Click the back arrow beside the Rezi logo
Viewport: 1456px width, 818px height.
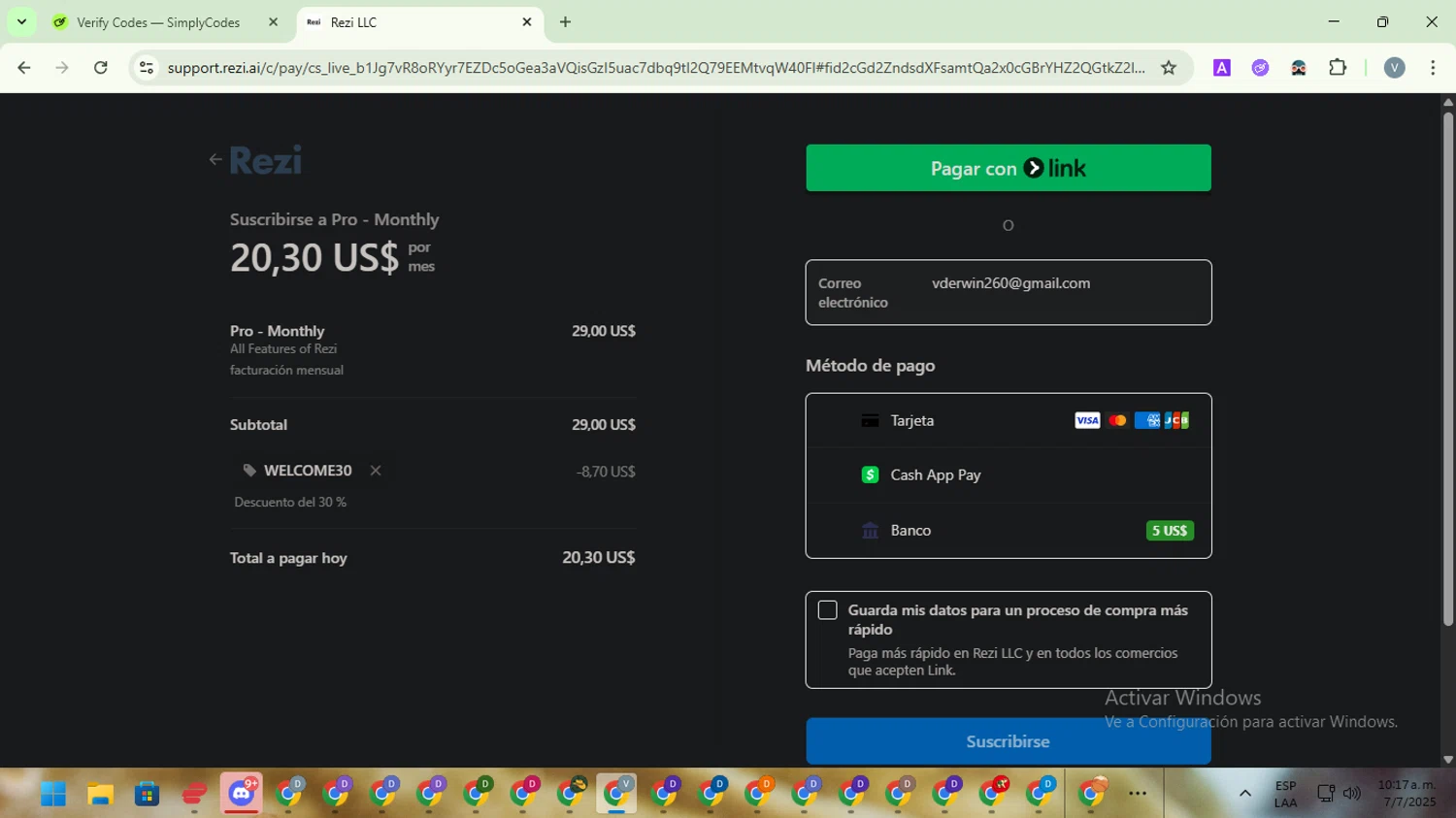pyautogui.click(x=215, y=160)
